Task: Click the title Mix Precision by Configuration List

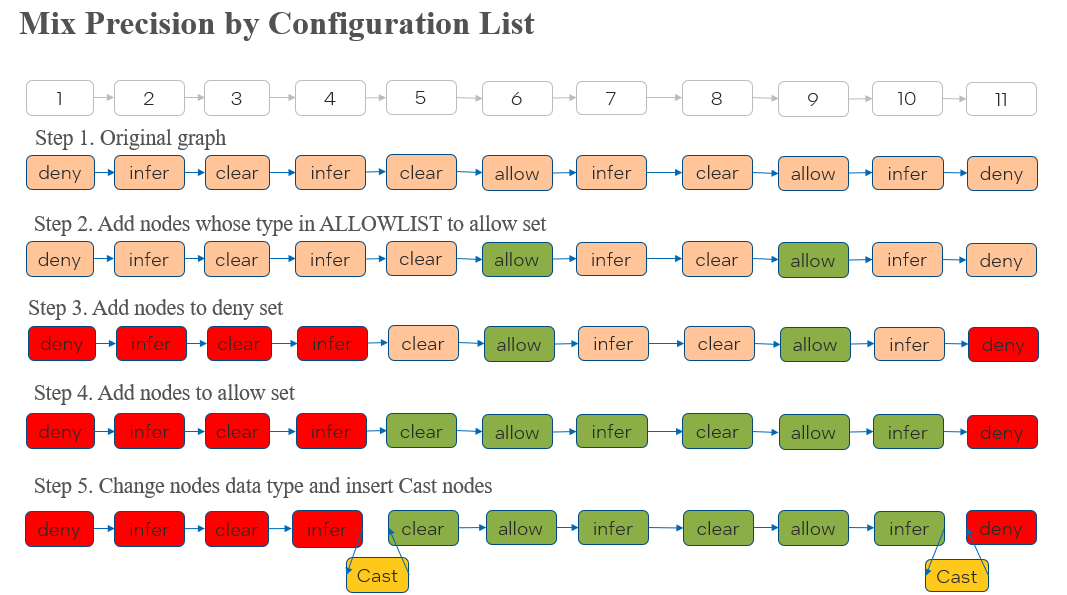Action: 277,24
